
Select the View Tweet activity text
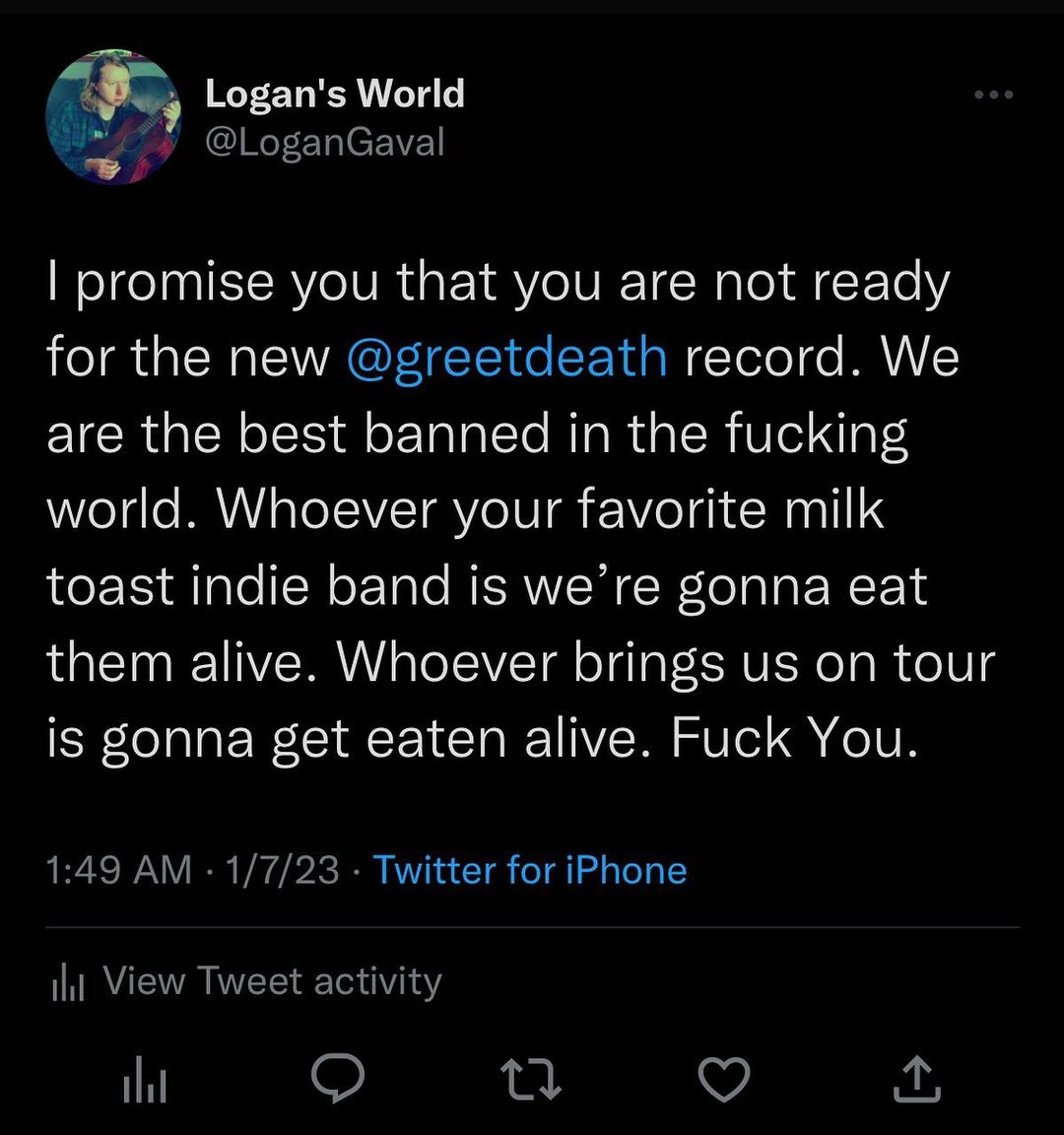click(x=272, y=981)
